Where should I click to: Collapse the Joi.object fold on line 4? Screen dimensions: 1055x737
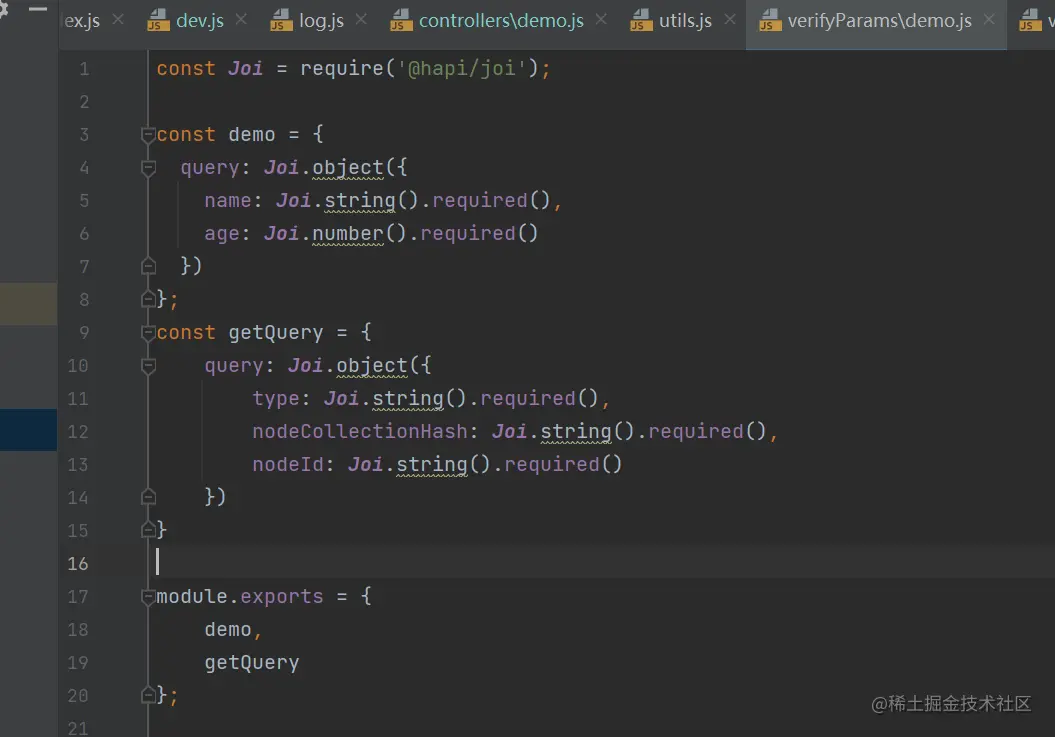click(149, 168)
